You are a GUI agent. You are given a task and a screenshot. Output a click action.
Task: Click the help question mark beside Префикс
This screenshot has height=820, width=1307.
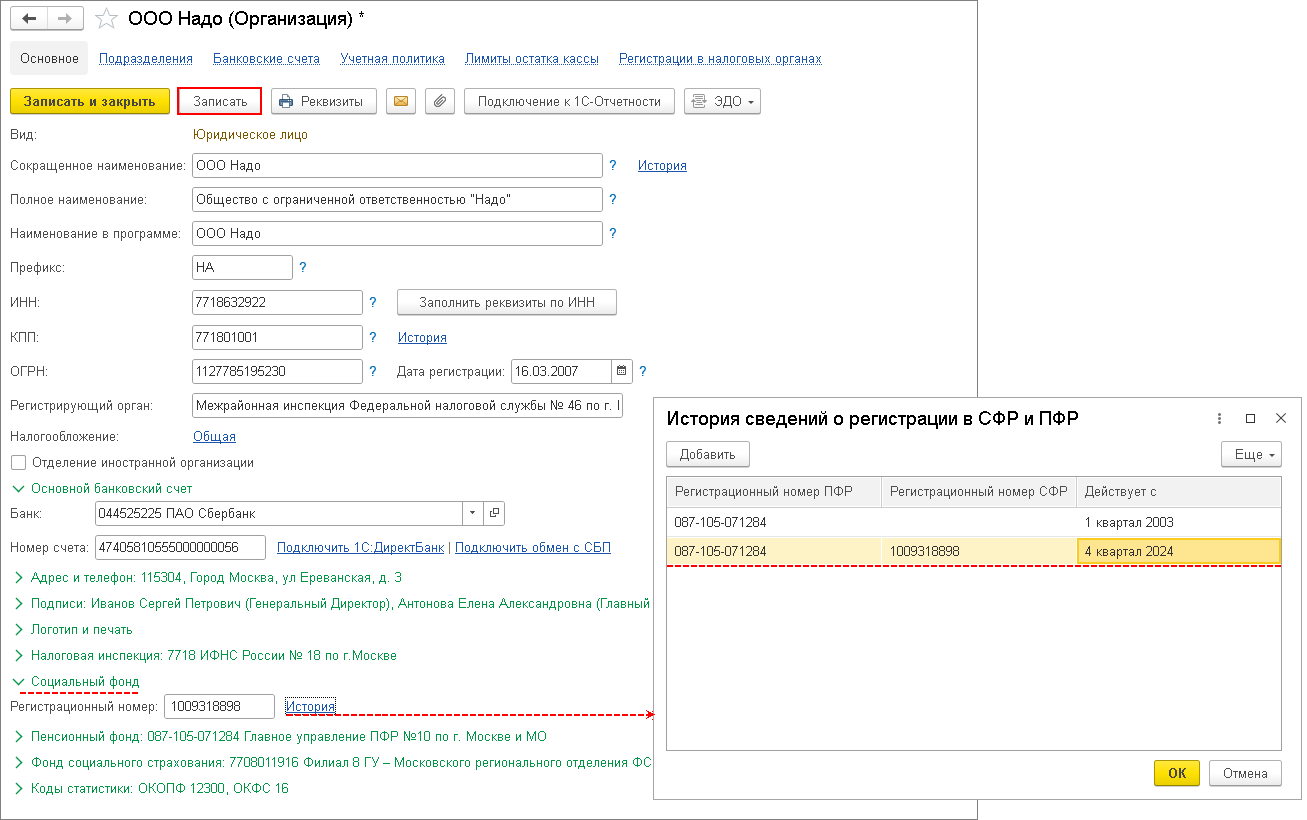pos(303,267)
